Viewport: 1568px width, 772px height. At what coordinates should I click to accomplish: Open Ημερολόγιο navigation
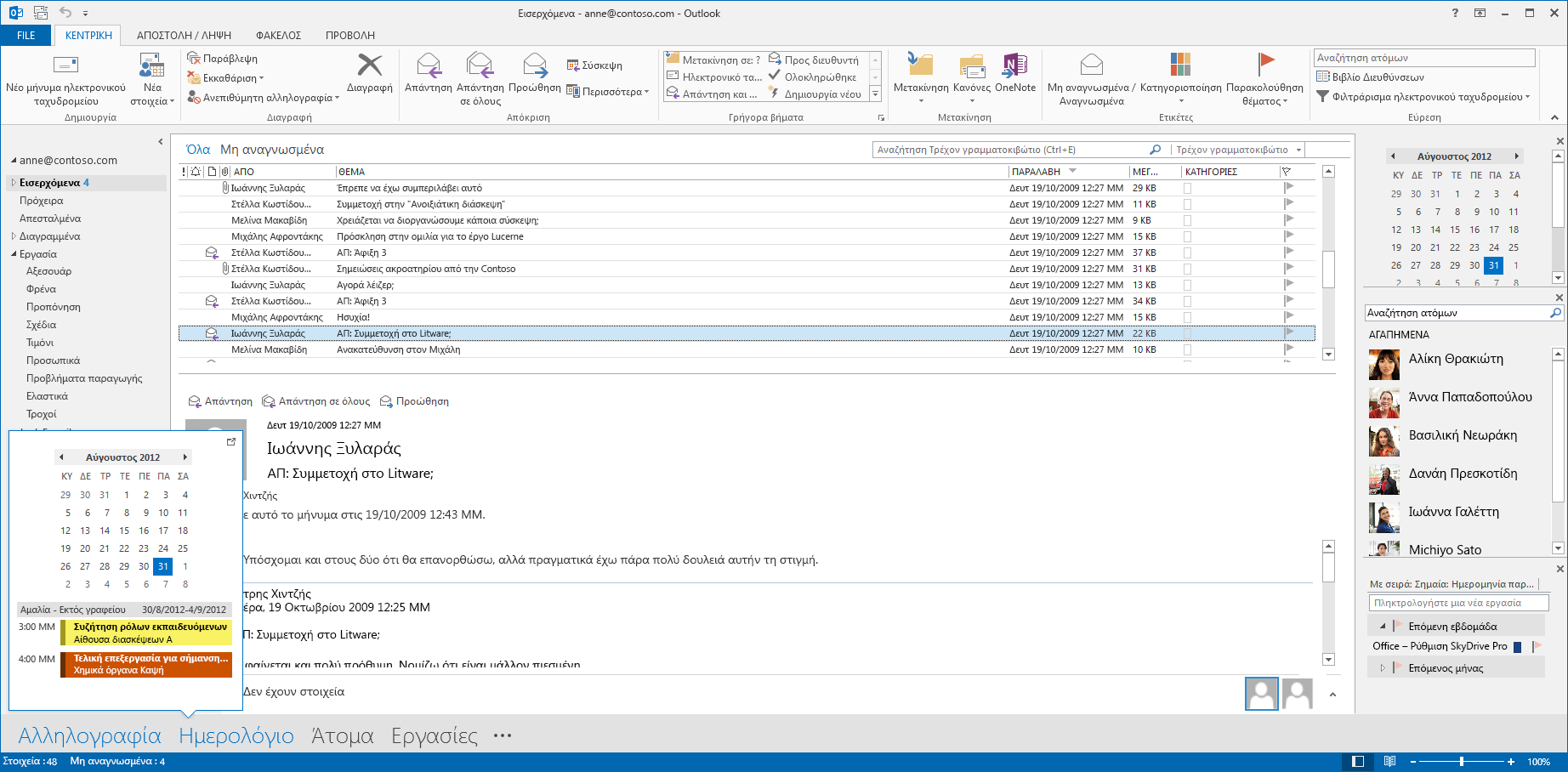(x=236, y=735)
